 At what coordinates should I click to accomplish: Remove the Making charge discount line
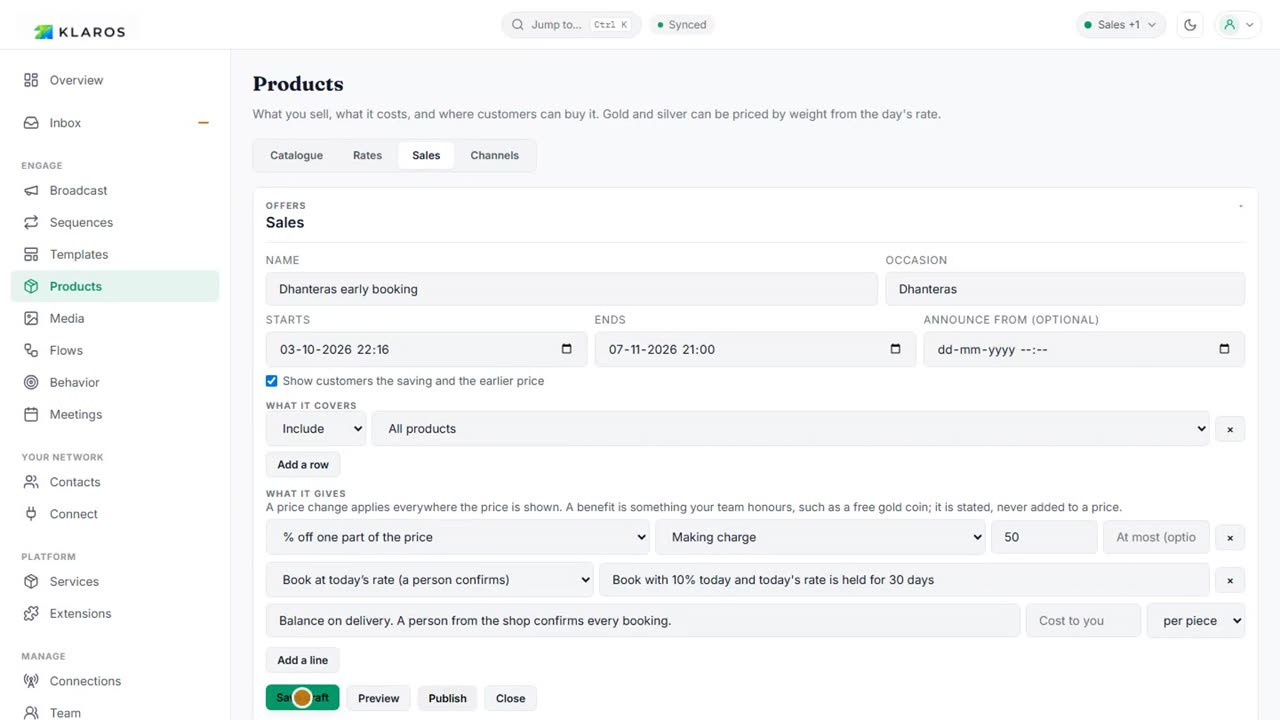pyautogui.click(x=1230, y=537)
